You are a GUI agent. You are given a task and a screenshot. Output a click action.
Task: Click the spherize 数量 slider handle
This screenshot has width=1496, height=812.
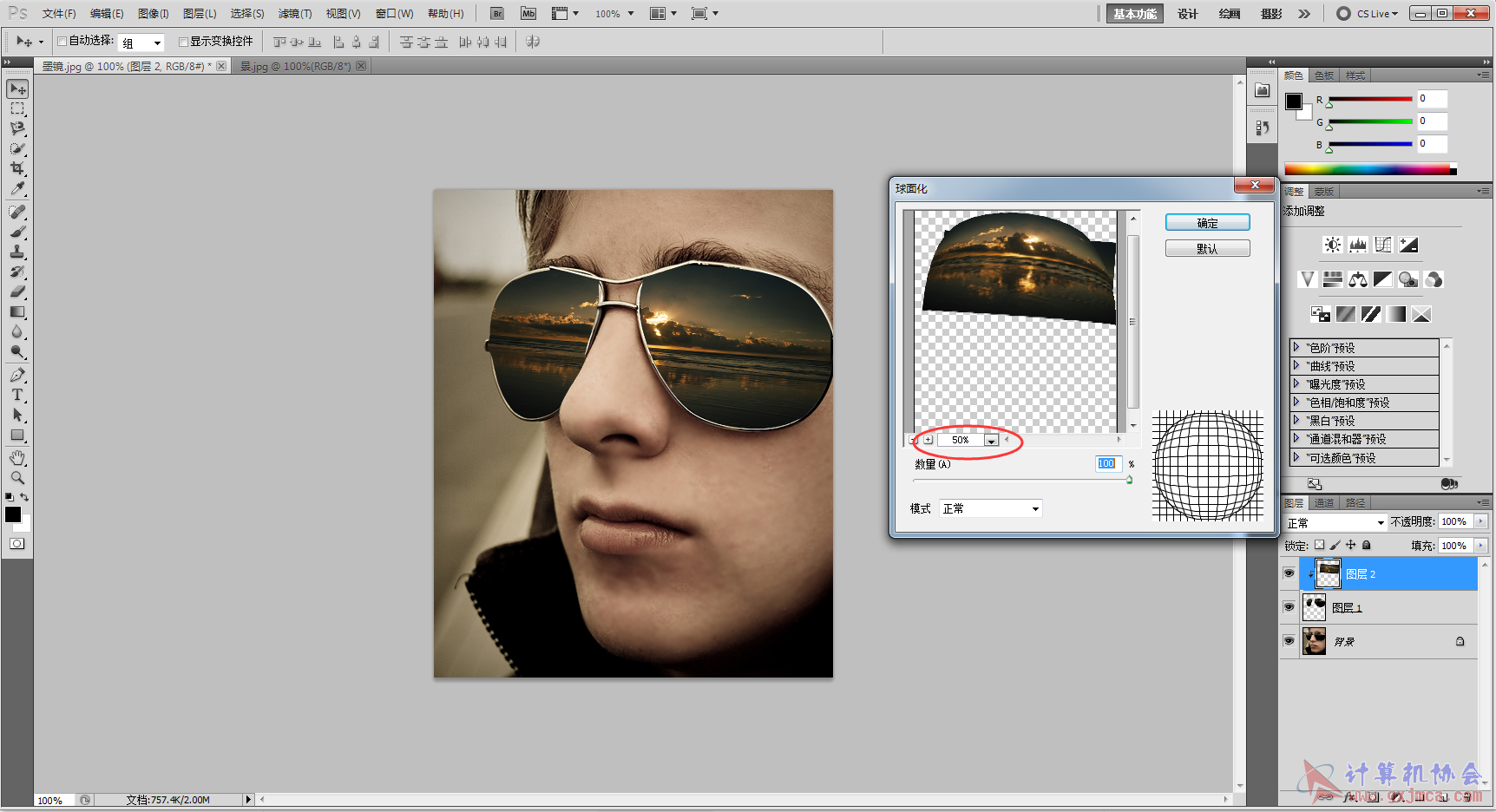(x=1129, y=480)
